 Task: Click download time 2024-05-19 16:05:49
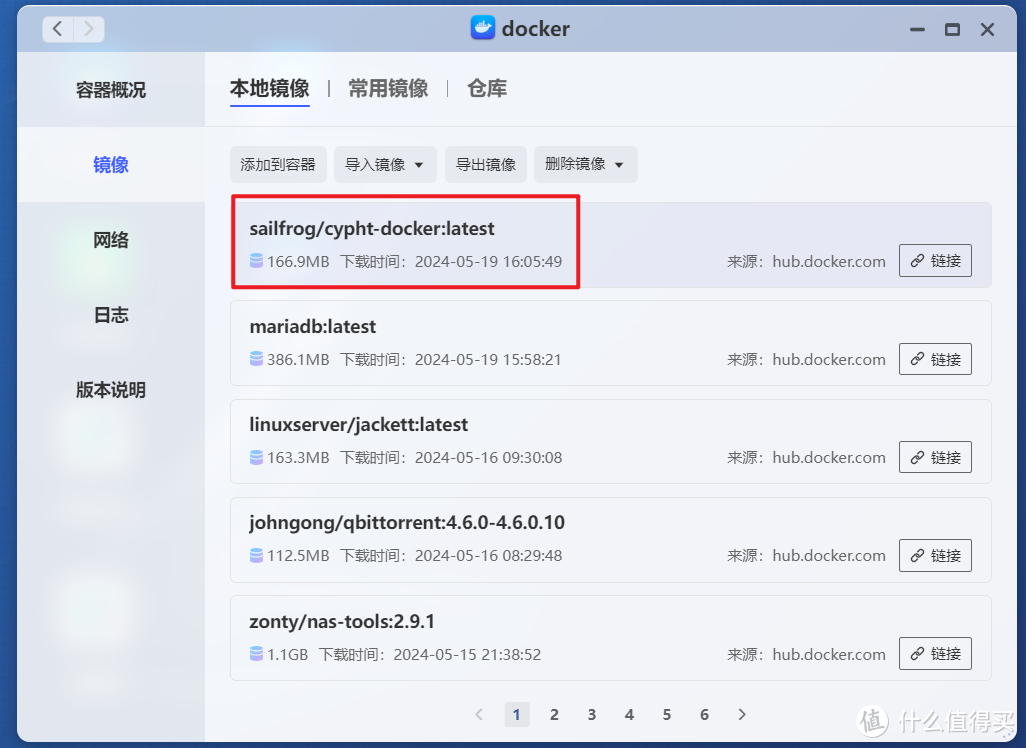tap(488, 261)
